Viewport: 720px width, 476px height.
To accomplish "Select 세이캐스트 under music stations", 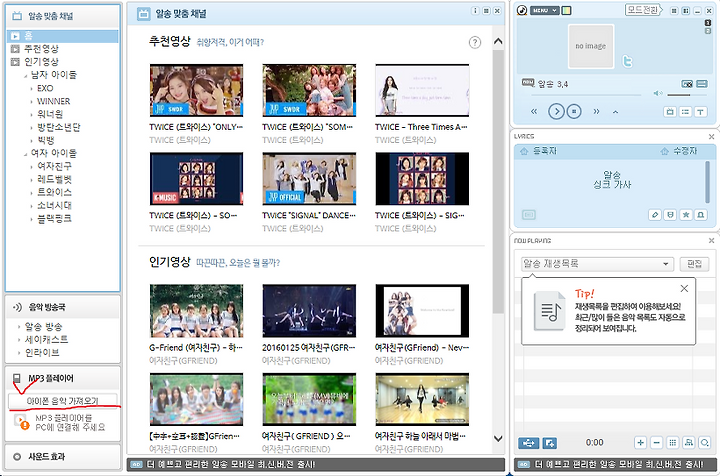I will click(x=46, y=340).
